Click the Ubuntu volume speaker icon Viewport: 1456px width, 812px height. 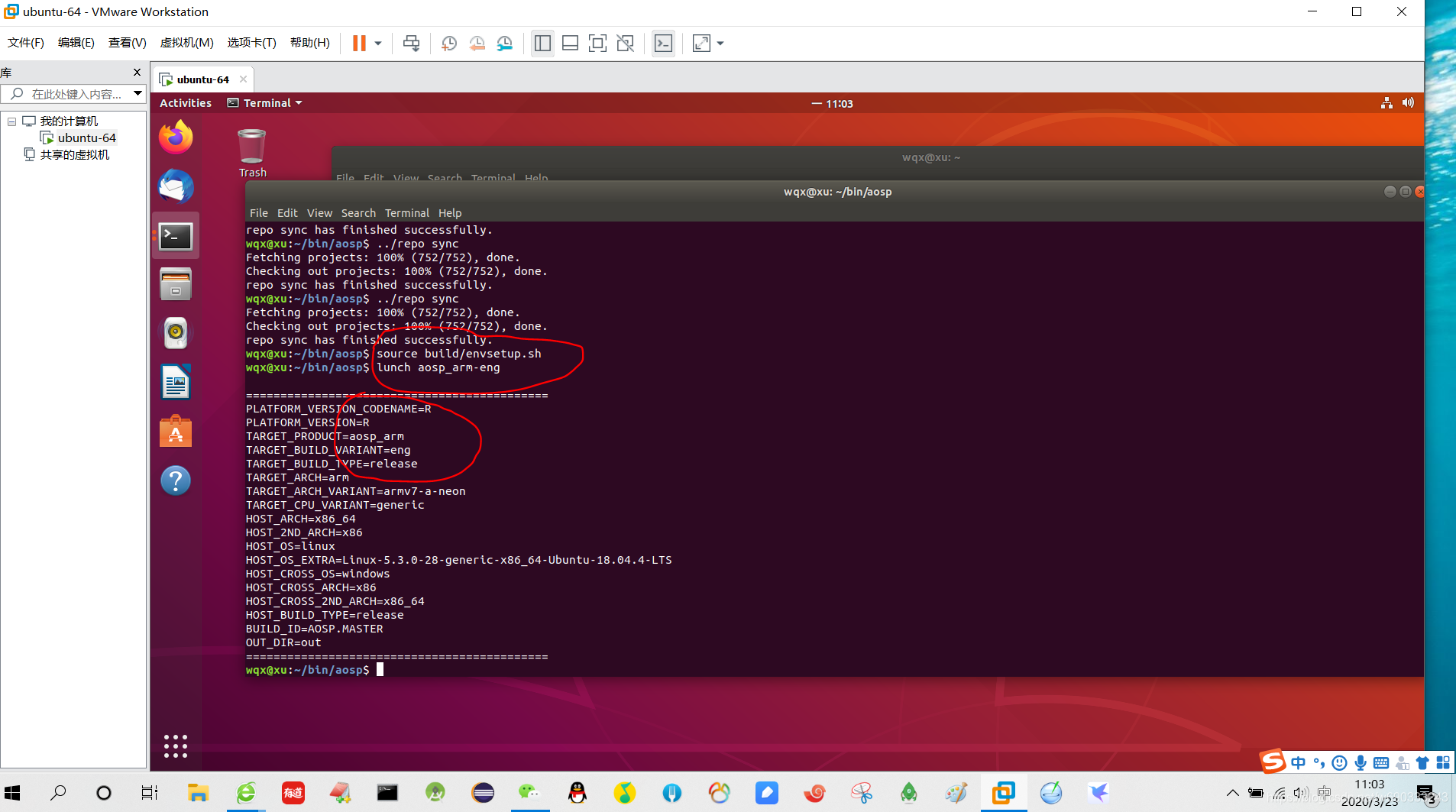[1408, 103]
